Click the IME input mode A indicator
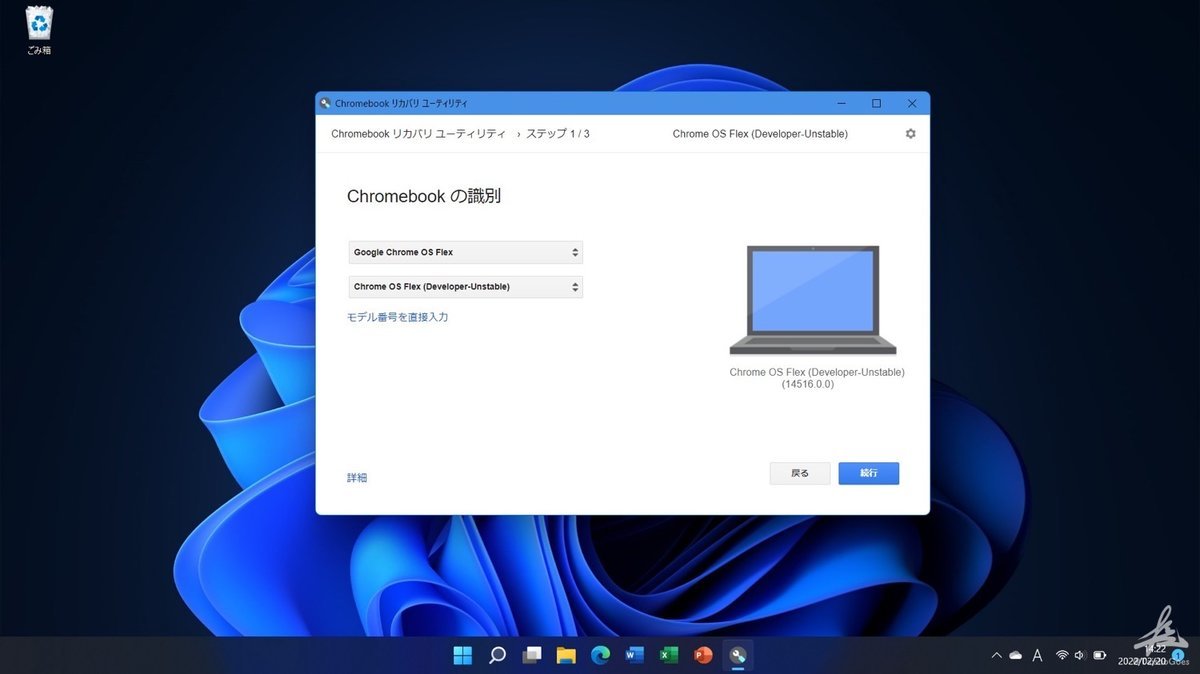 [x=1037, y=656]
